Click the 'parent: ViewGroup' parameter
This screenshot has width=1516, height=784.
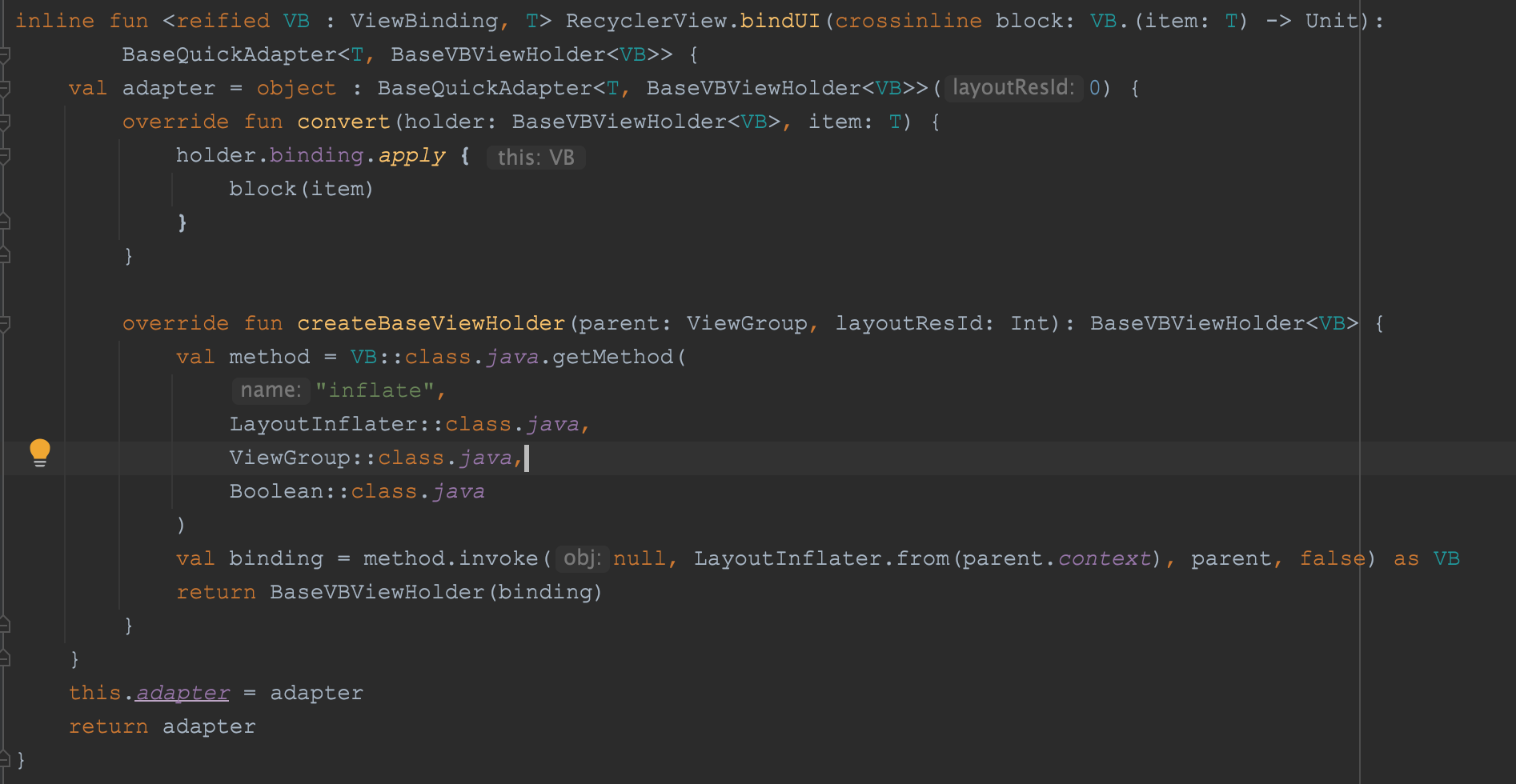(x=692, y=323)
